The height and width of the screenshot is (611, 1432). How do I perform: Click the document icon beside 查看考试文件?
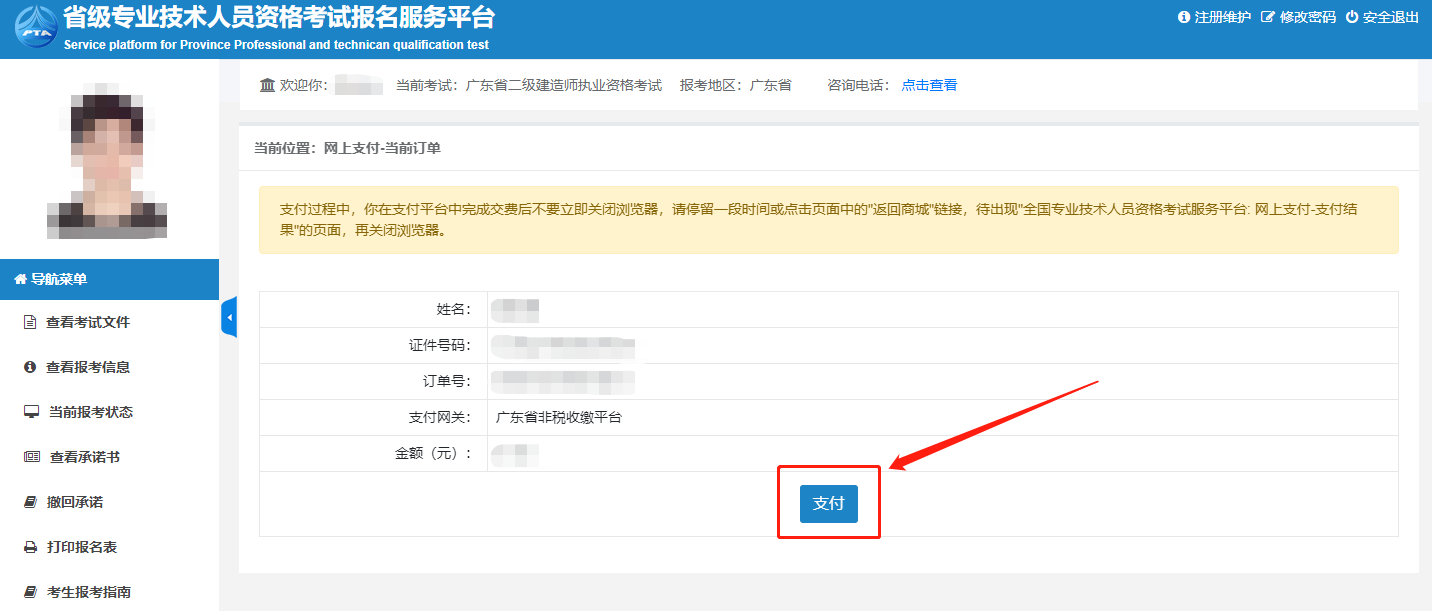tap(30, 322)
